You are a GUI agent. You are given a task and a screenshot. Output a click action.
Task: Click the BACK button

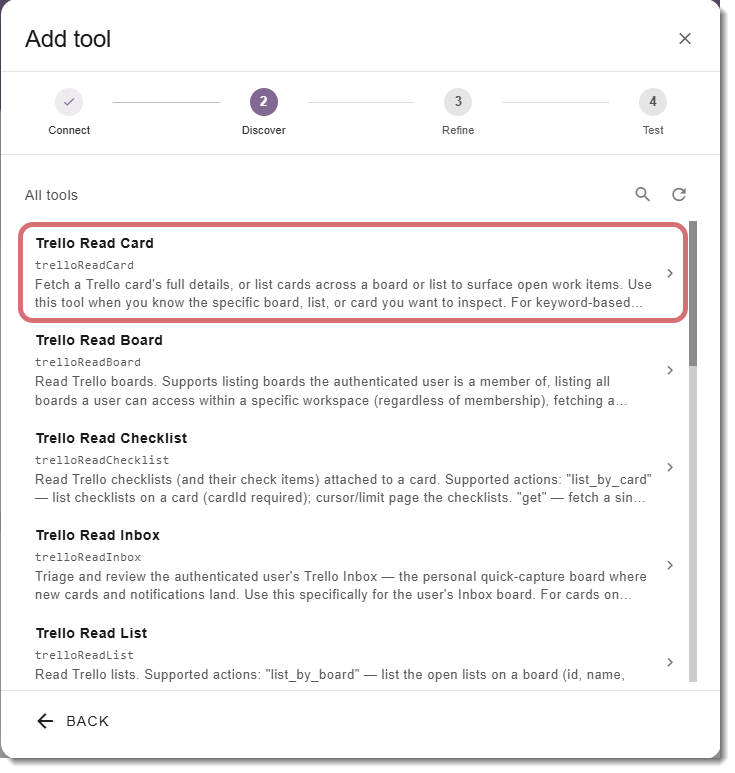[x=73, y=721]
